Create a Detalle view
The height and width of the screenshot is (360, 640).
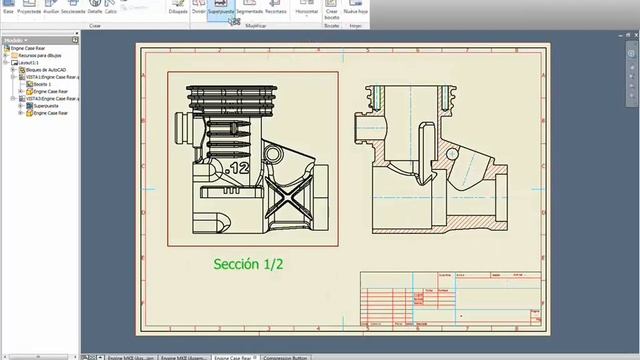(95, 7)
